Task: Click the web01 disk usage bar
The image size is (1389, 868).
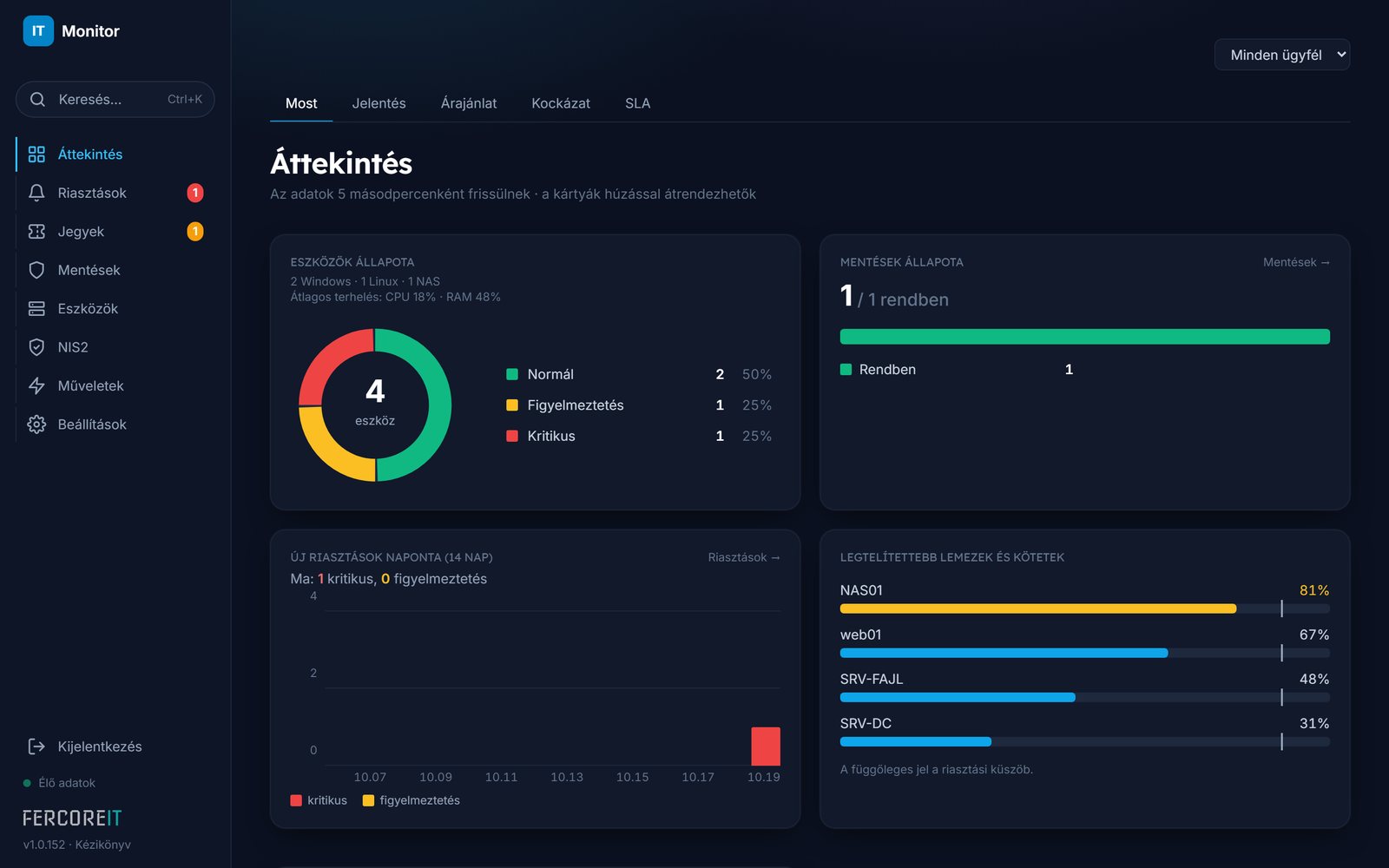Action: tap(1085, 654)
